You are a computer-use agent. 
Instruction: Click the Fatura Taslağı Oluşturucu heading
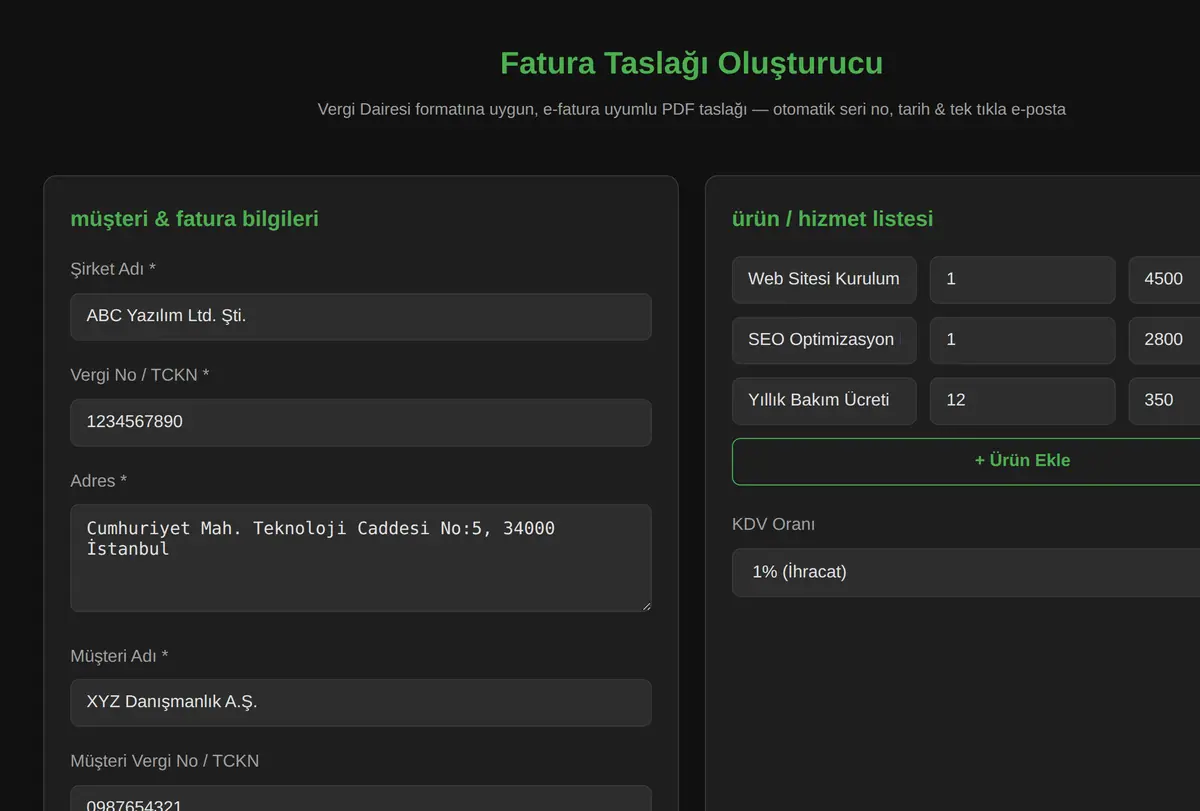[x=691, y=63]
